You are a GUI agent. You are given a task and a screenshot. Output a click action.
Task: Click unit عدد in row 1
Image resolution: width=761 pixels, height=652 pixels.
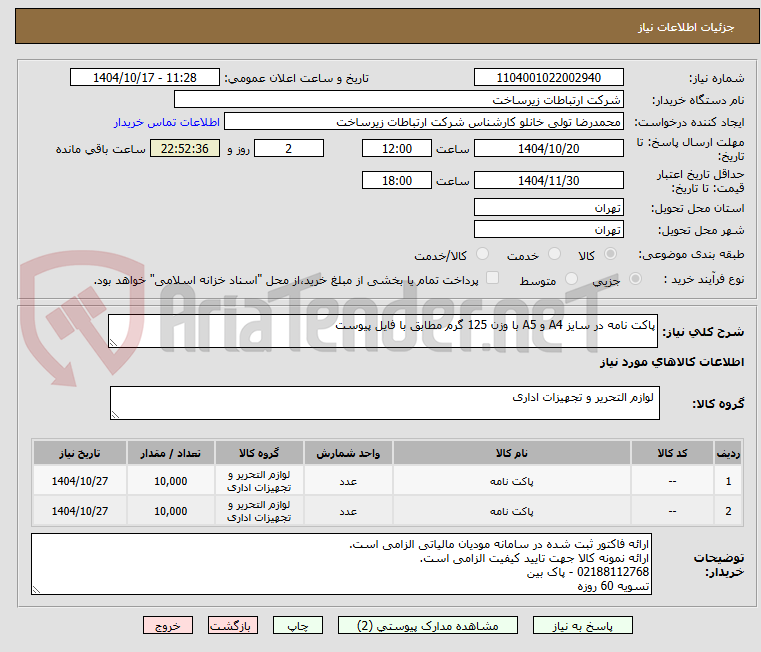pos(348,481)
